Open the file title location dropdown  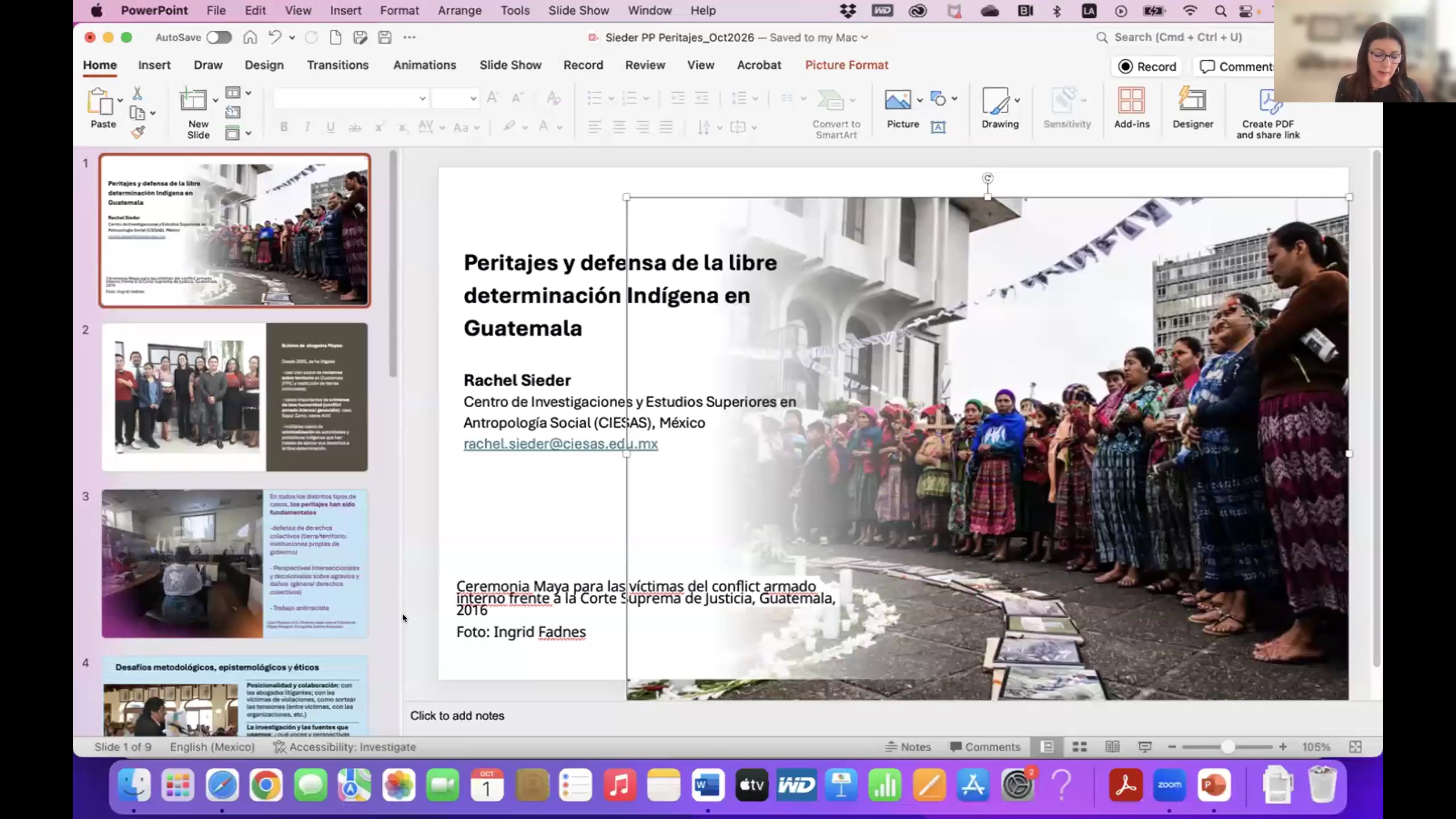pyautogui.click(x=864, y=38)
